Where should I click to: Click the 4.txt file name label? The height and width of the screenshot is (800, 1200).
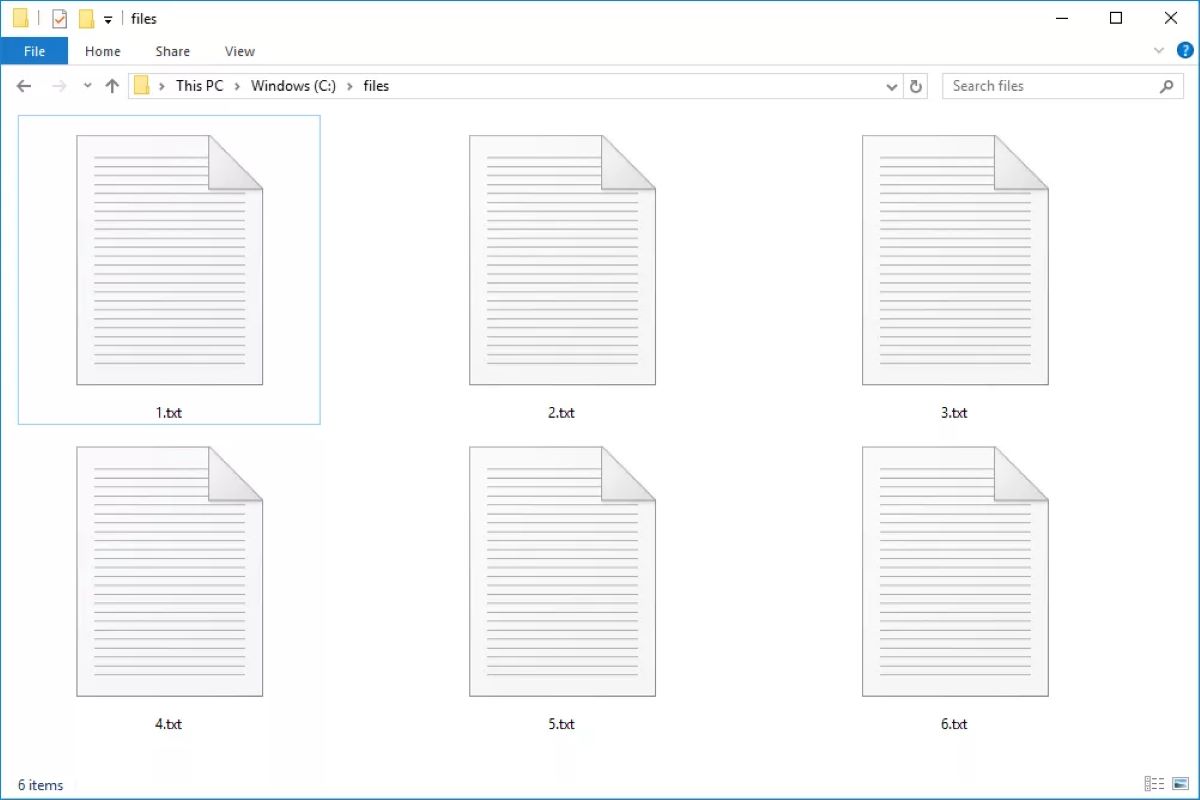169,724
